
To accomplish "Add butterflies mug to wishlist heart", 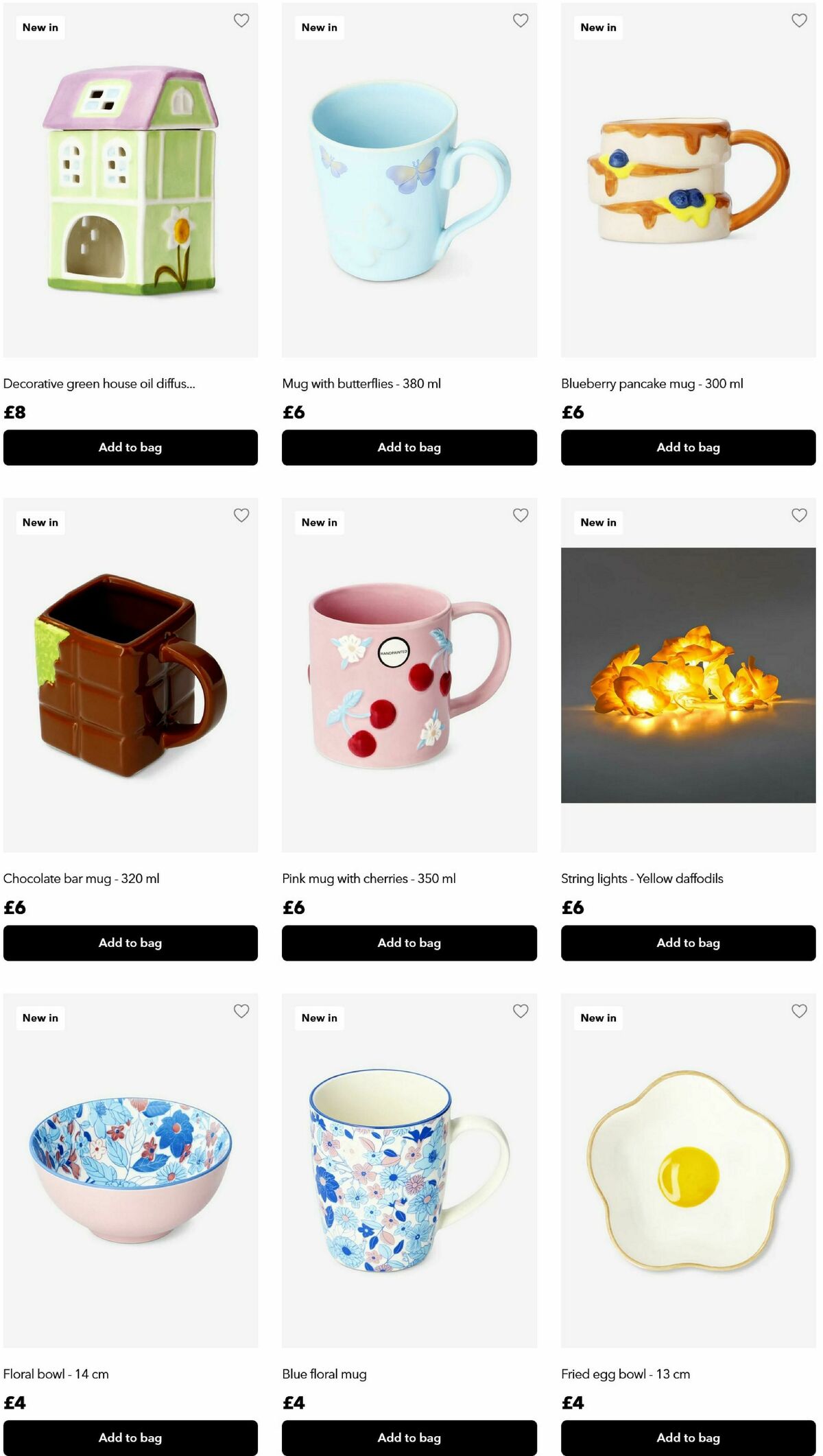I will tap(521, 21).
